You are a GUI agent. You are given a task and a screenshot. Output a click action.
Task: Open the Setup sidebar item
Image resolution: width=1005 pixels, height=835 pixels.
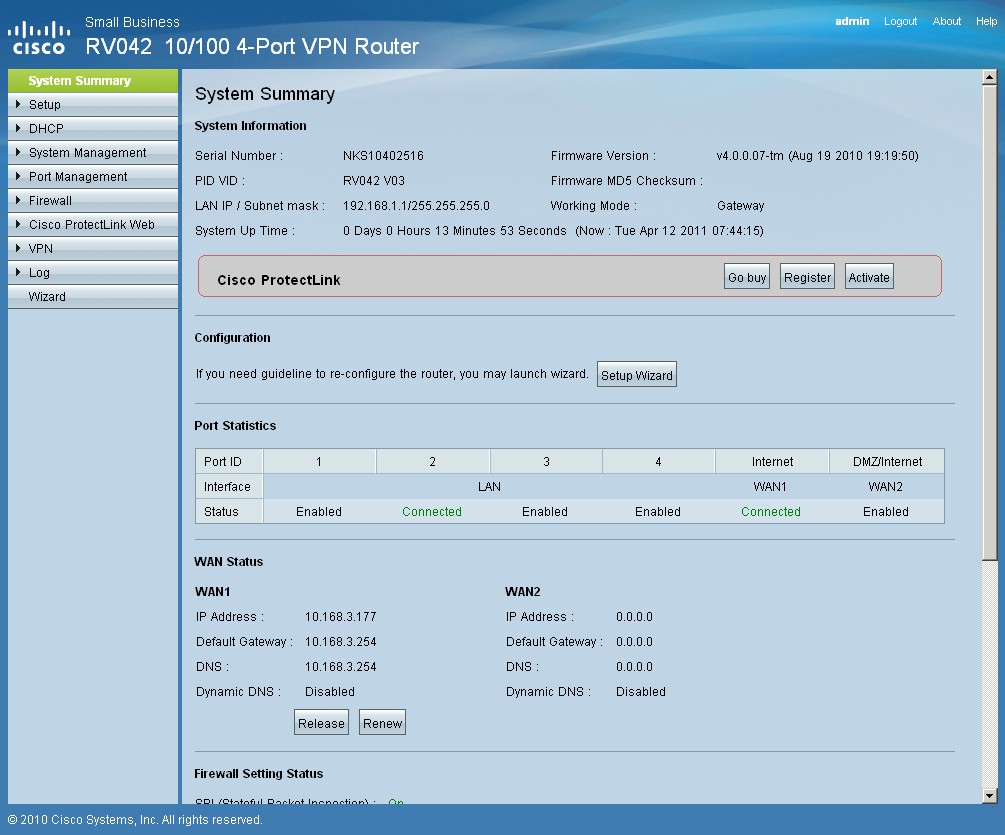pyautogui.click(x=93, y=104)
